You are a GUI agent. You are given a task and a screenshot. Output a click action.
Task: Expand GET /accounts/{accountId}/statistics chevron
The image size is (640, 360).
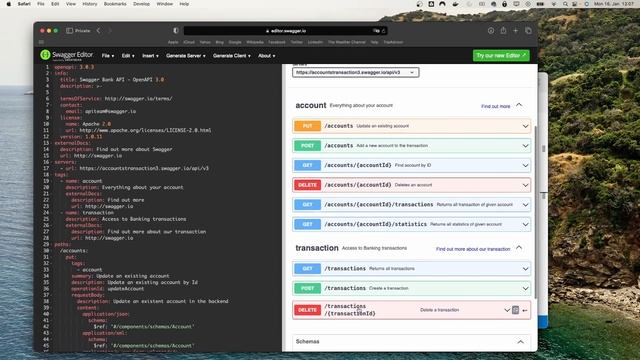(525, 224)
